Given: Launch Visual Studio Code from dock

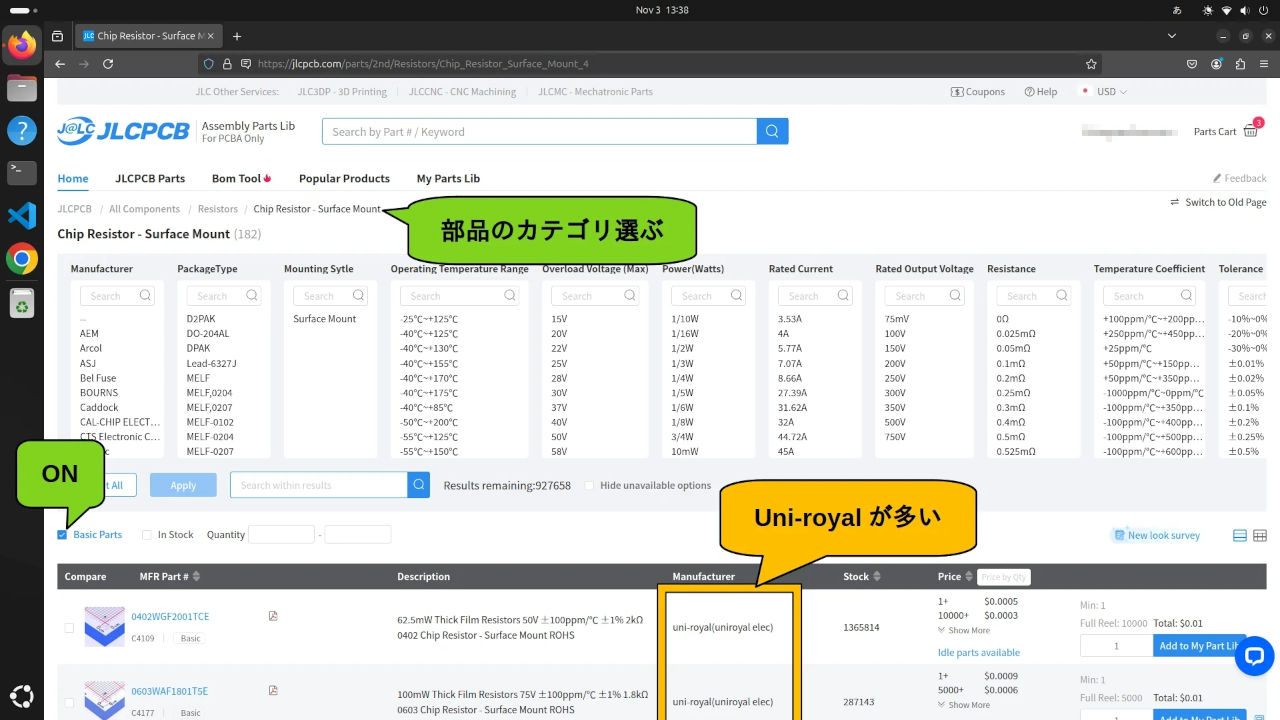Looking at the screenshot, I should tap(21, 215).
